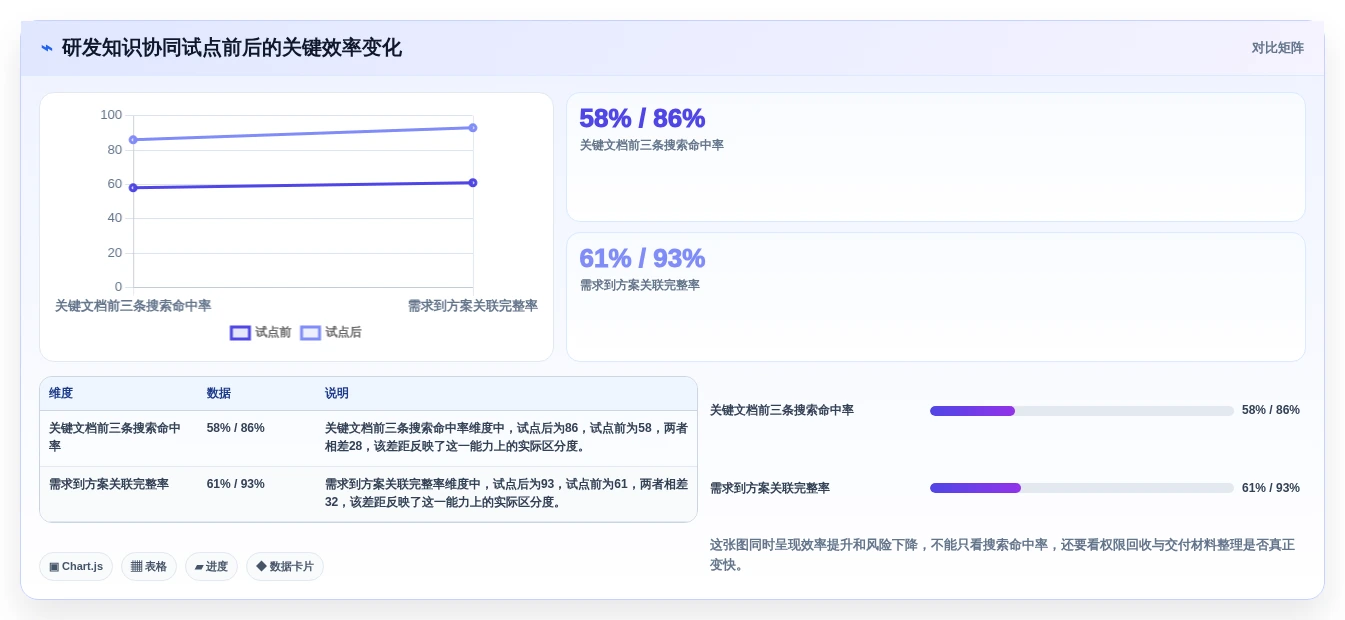
Task: Click the 58% / 86% card heading
Action: click(642, 118)
